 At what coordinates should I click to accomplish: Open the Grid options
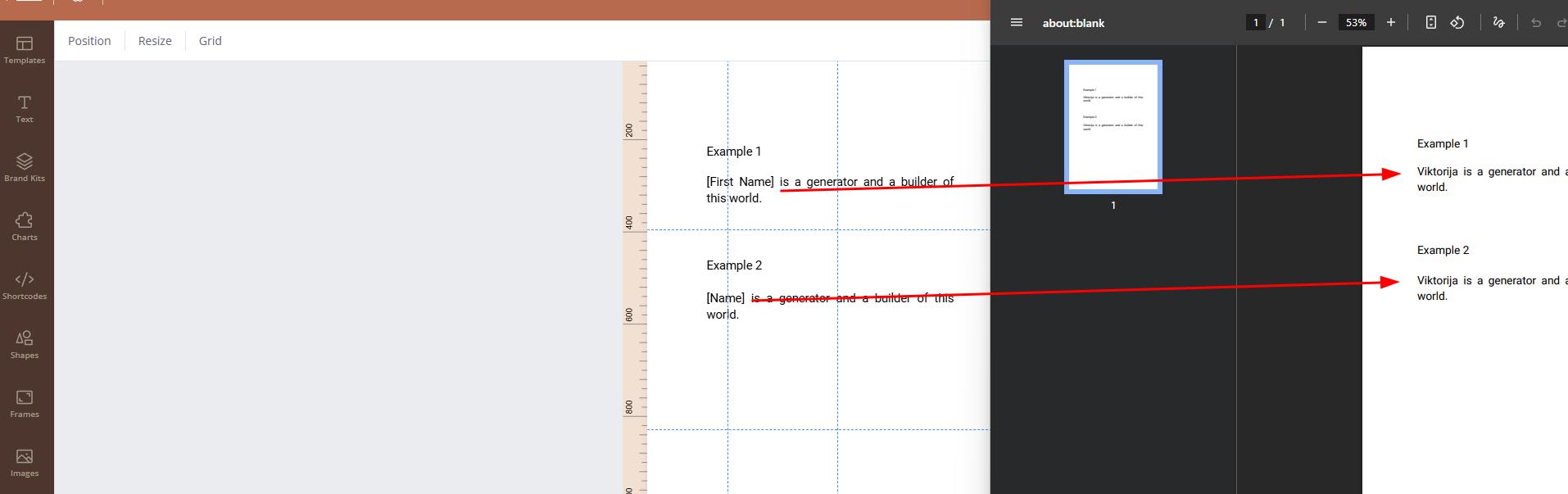[210, 41]
